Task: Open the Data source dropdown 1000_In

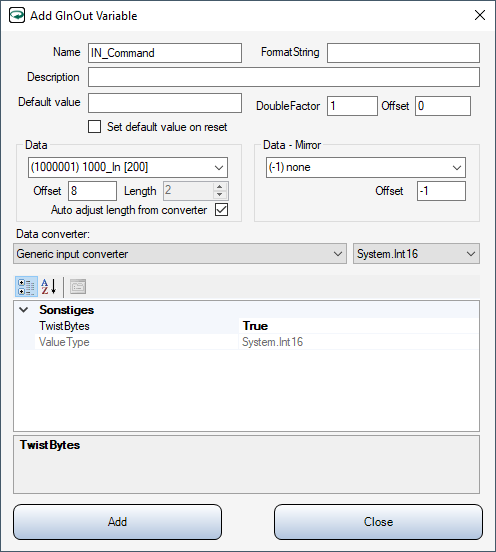Action: (128, 167)
